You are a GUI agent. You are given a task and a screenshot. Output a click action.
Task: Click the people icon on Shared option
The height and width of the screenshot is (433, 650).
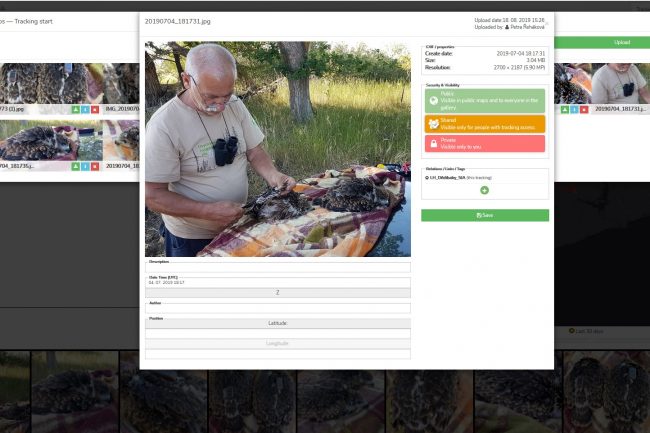pyautogui.click(x=433, y=123)
